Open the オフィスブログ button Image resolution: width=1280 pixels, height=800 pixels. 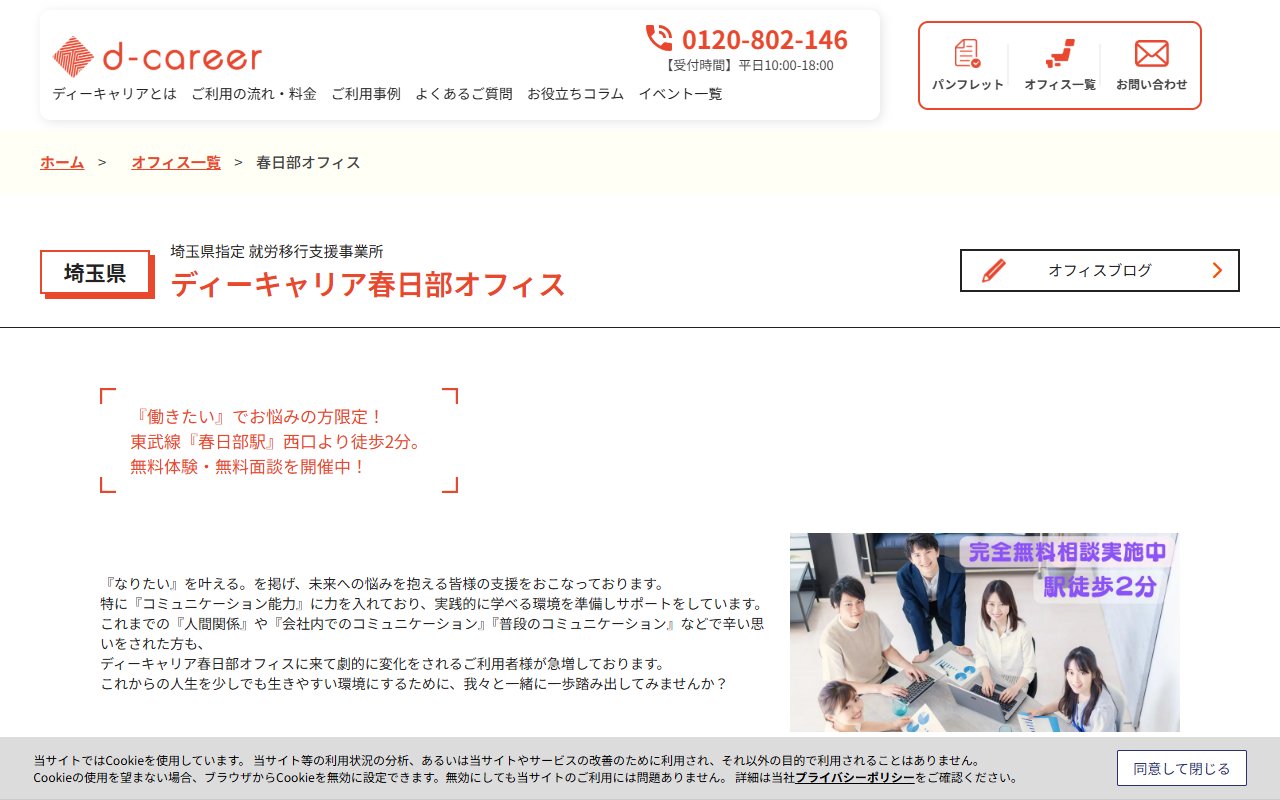click(1100, 270)
